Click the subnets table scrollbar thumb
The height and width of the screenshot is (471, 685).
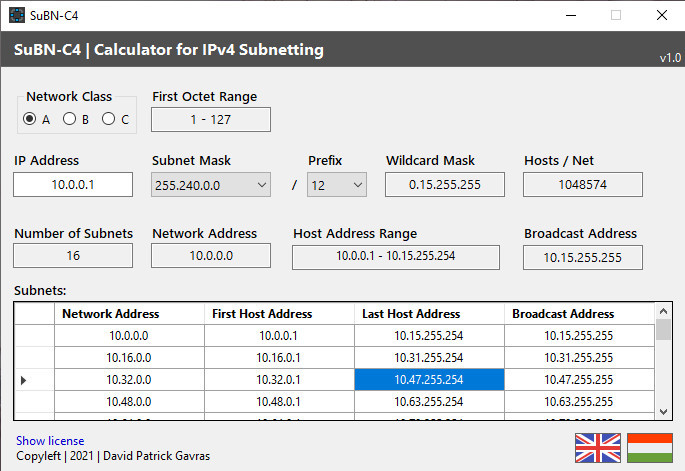tap(663, 329)
